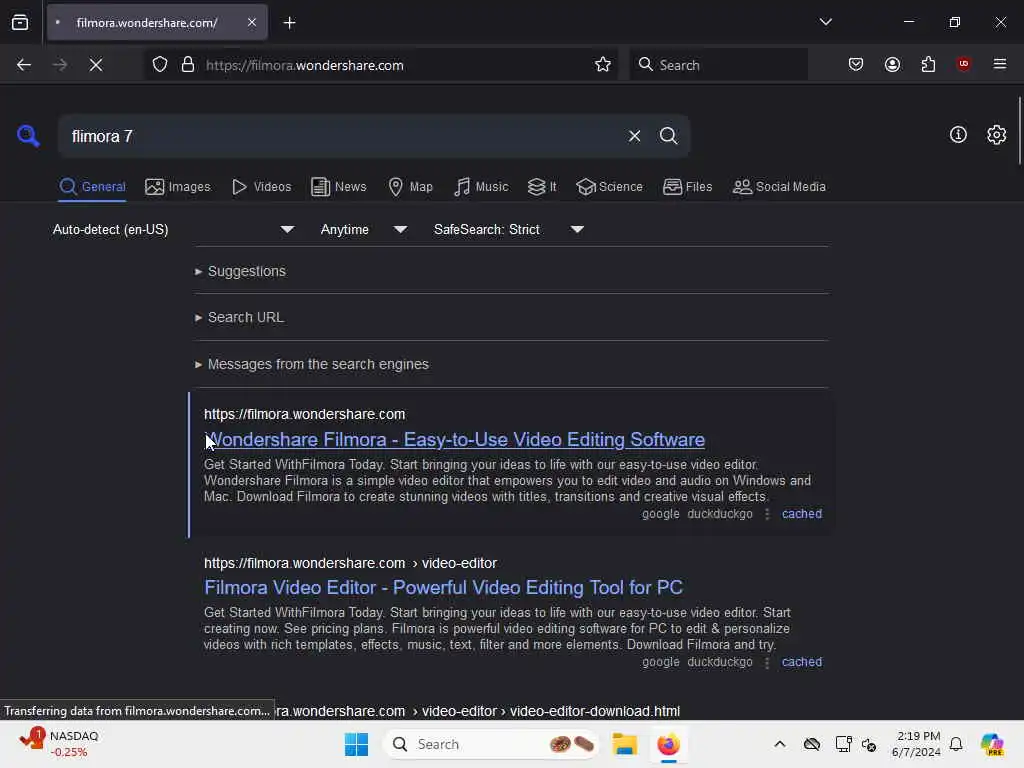Open the SafeSearch: Strict dropdown
The height and width of the screenshot is (768, 1024).
[509, 229]
